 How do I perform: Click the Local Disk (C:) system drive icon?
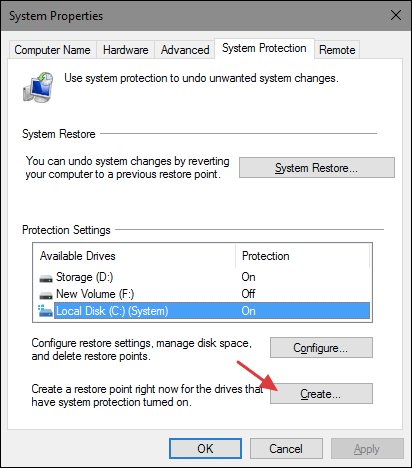click(45, 311)
